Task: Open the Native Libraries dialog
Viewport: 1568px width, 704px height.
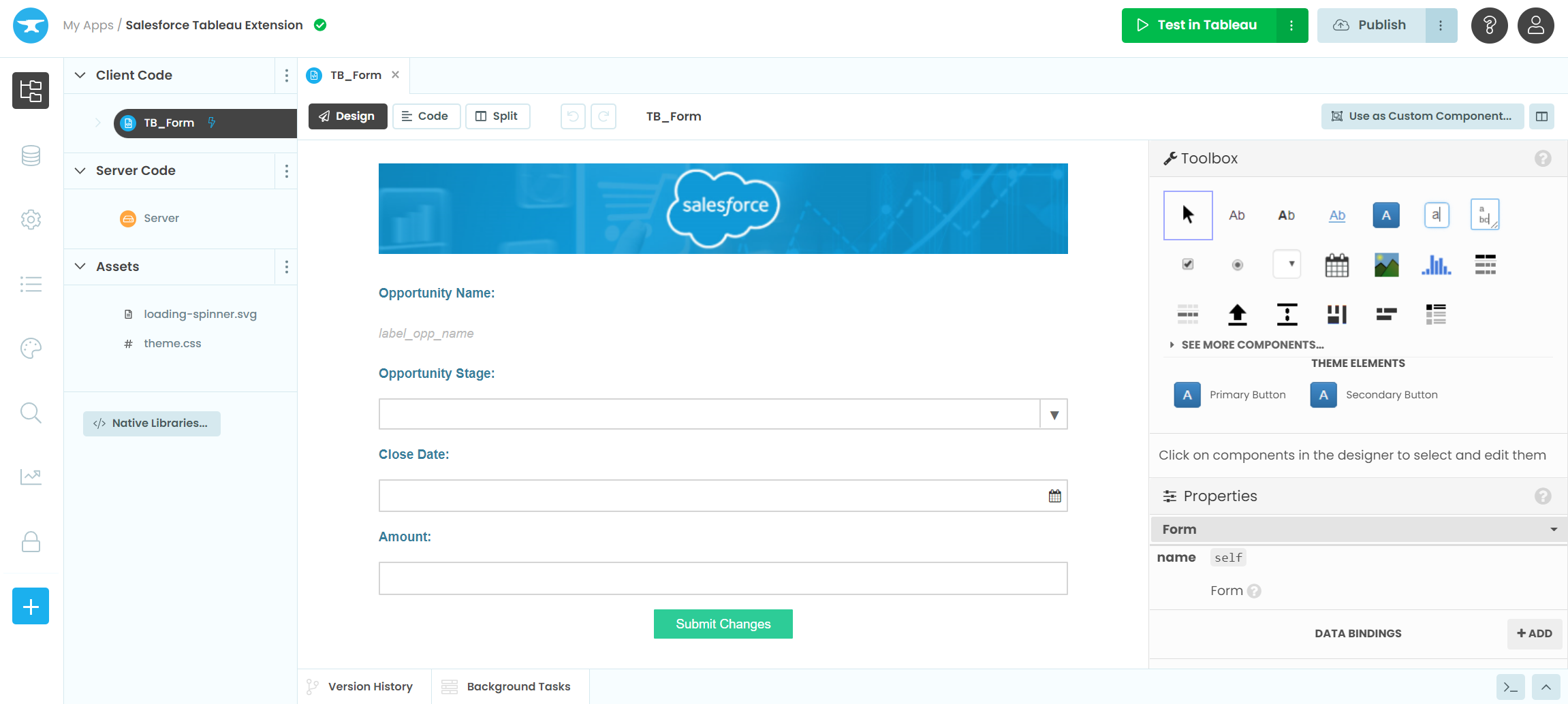Action: pos(151,423)
